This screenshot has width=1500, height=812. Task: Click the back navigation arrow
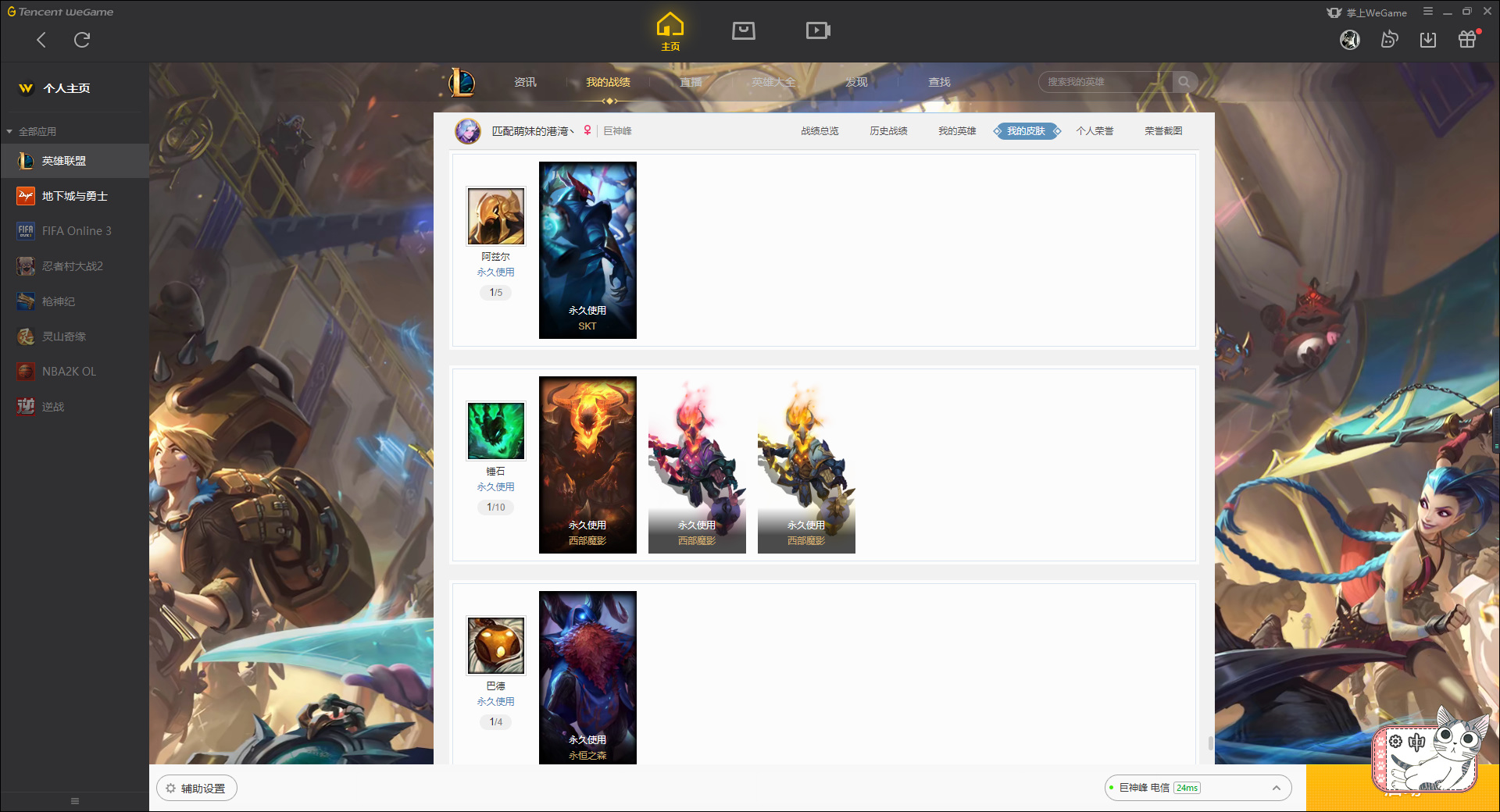tap(41, 40)
